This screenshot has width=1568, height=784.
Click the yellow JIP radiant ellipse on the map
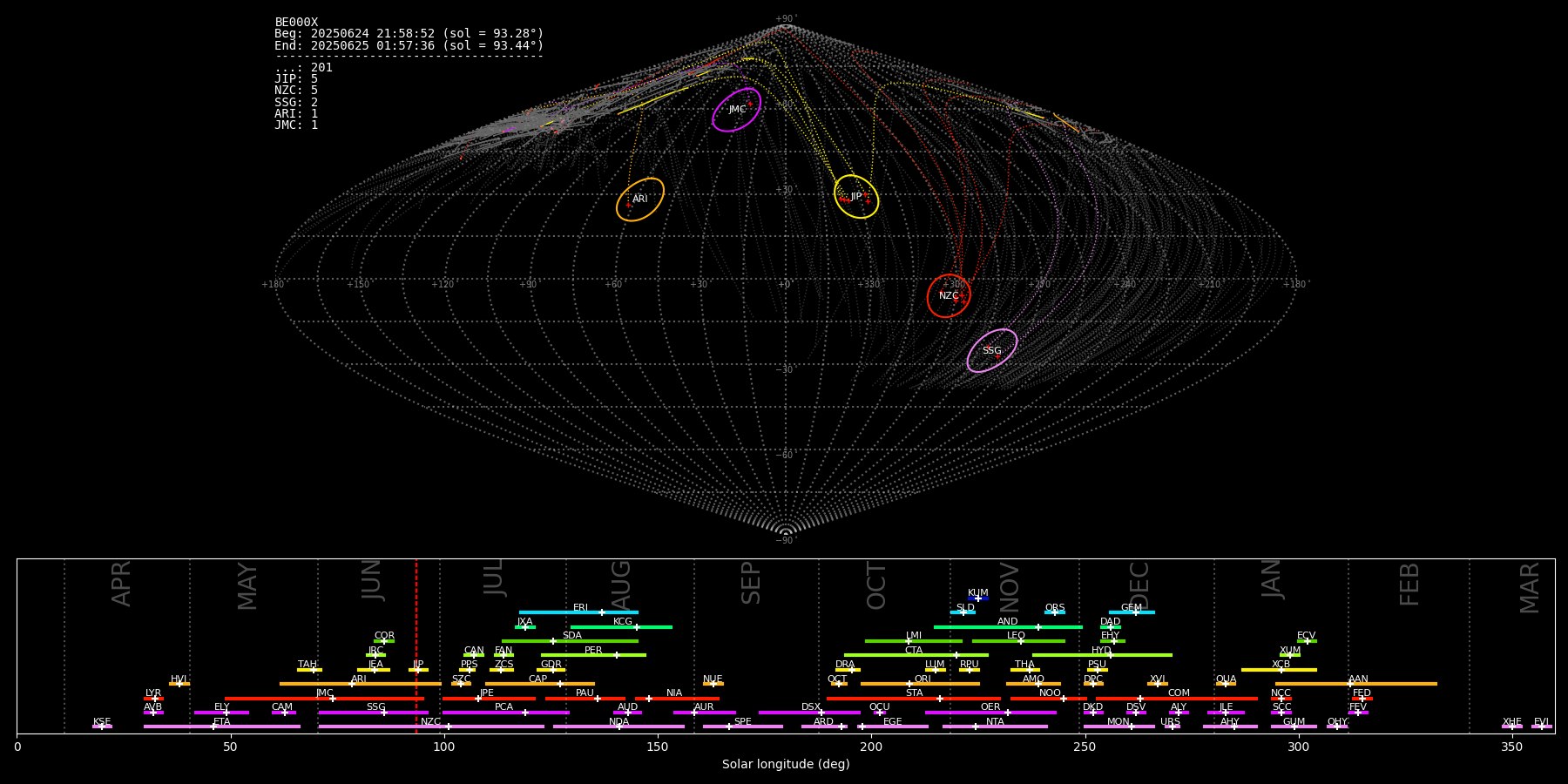tap(856, 196)
